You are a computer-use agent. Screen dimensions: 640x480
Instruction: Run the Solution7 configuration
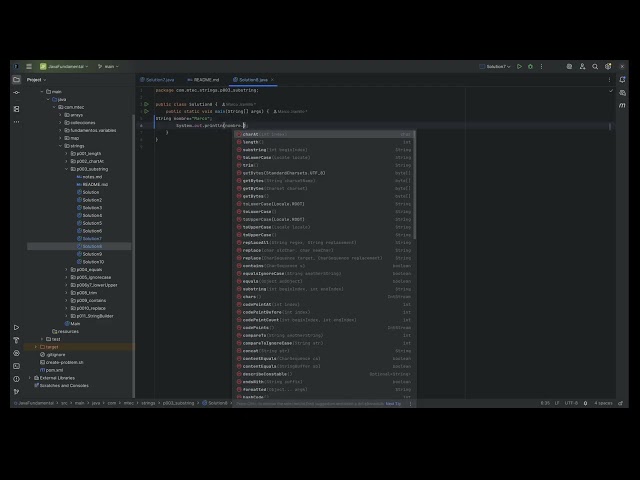click(x=519, y=67)
